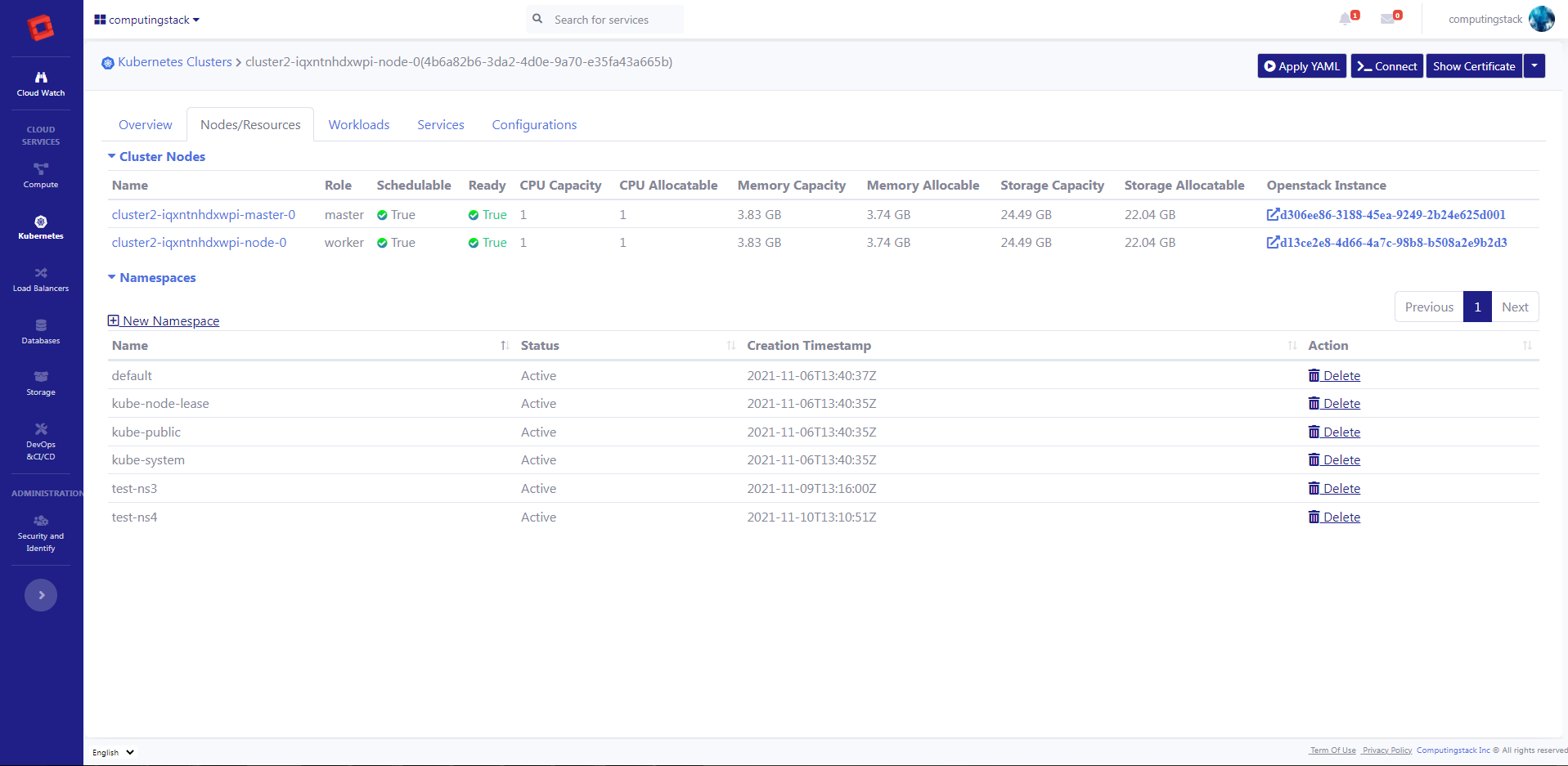The width and height of the screenshot is (1568, 766).
Task: Select page 1 in pagination
Action: click(x=1477, y=307)
